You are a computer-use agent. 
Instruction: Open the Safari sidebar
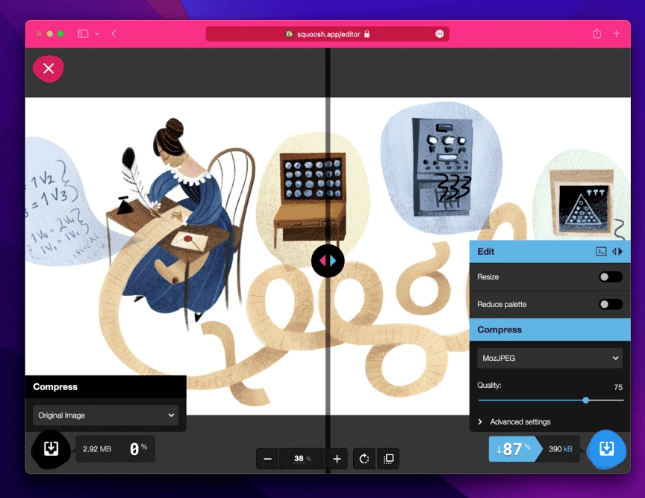[83, 34]
